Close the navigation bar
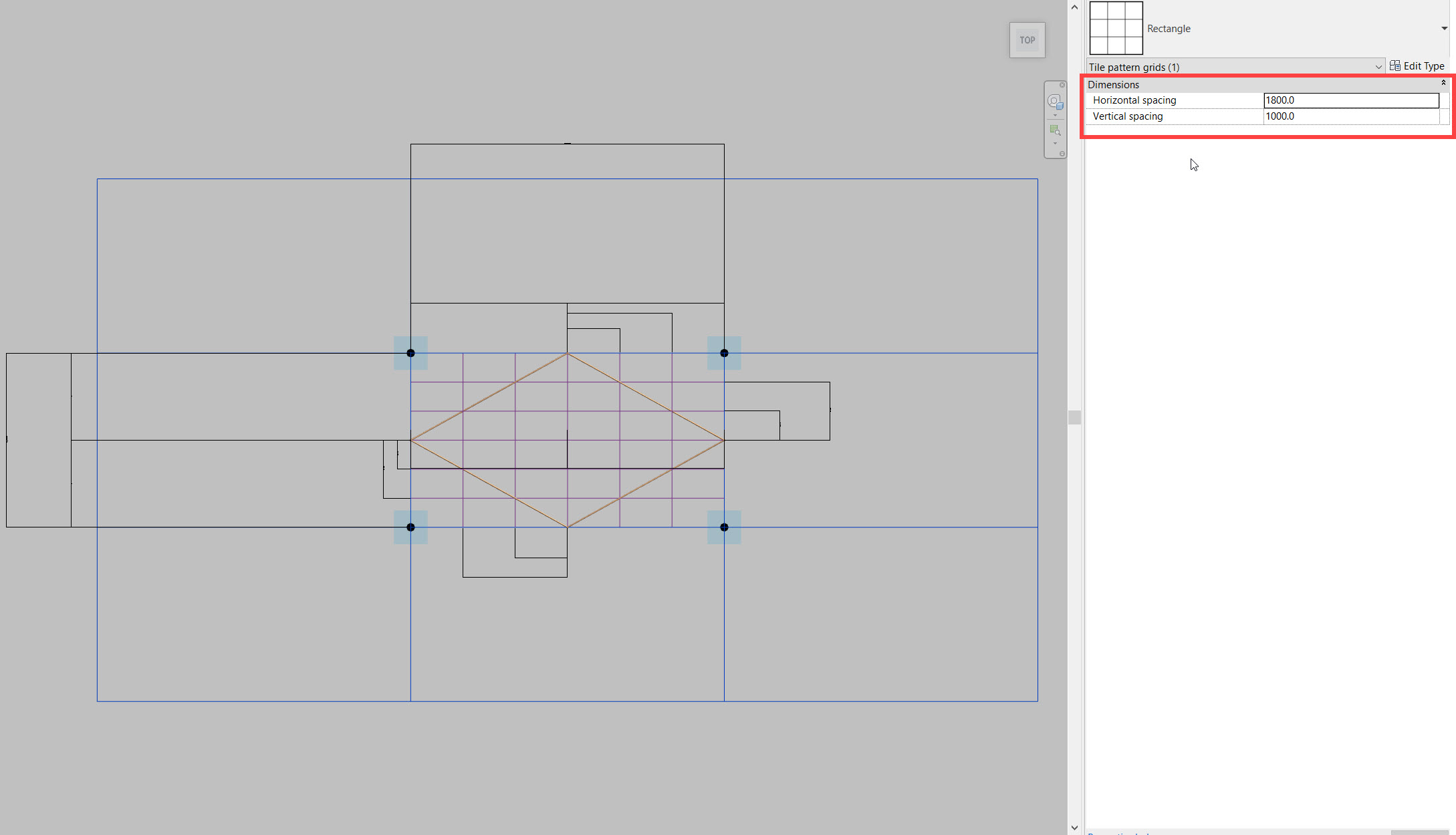This screenshot has height=835, width=1456. coord(1062,85)
